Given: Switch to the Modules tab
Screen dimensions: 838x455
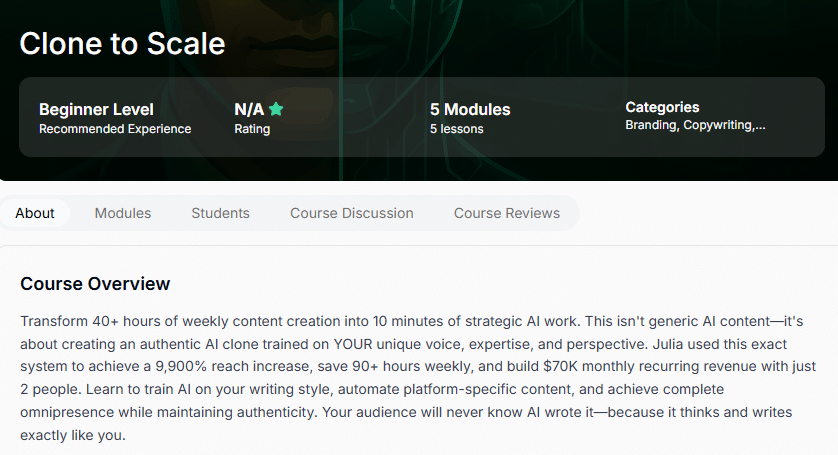Looking at the screenshot, I should (123, 213).
